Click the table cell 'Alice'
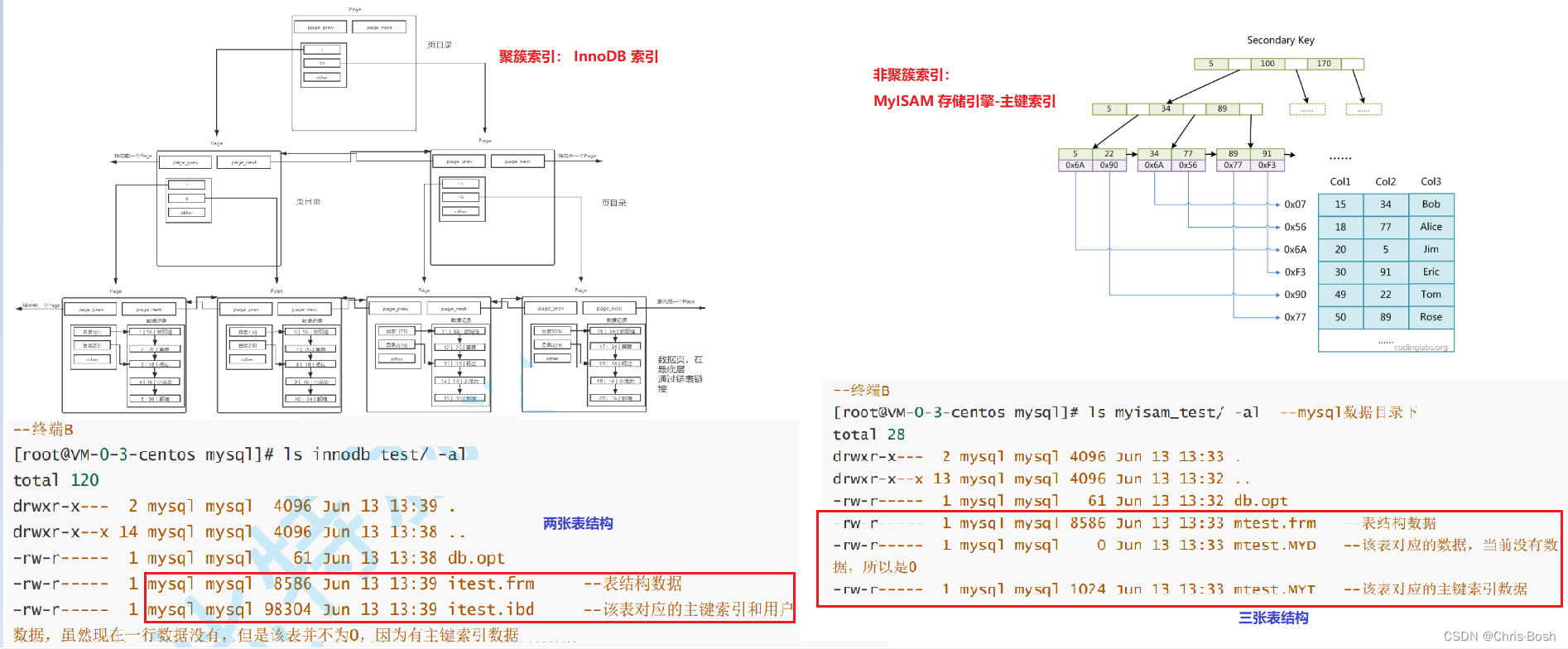The width and height of the screenshot is (1568, 649). click(1431, 227)
